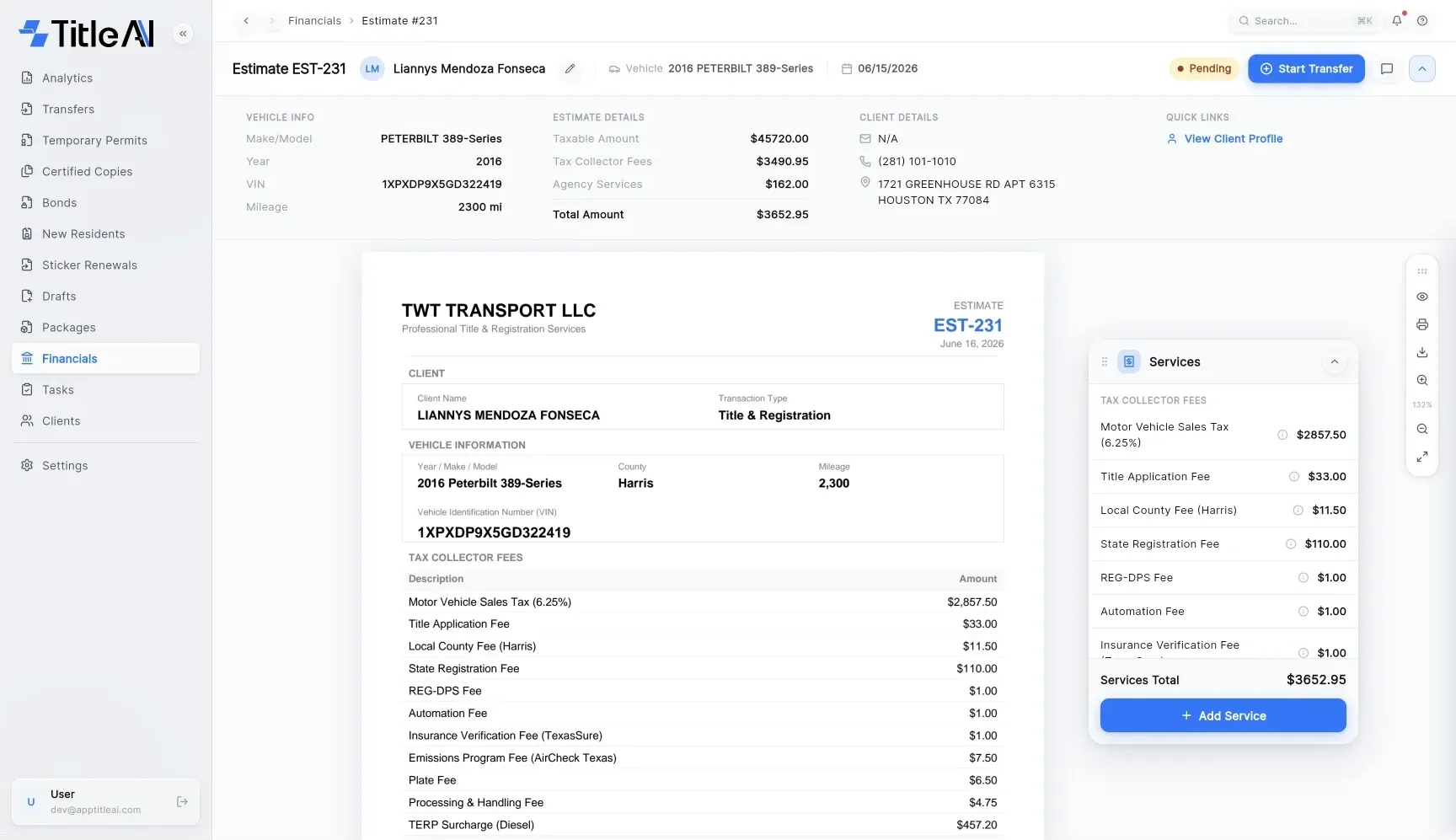Download the estimate document
Viewport: 1456px width, 840px height.
(x=1422, y=352)
